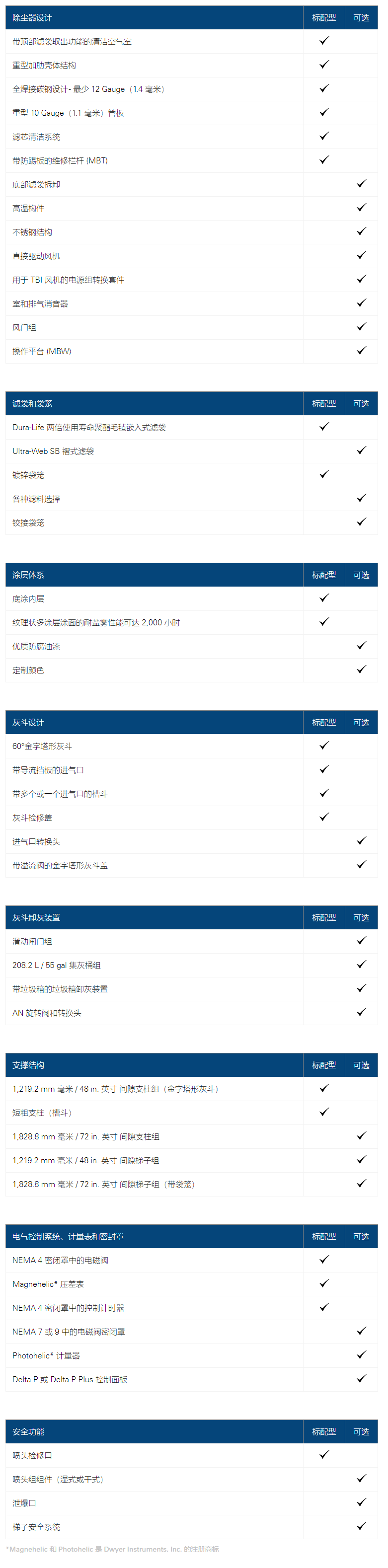Click the checkmark beside 镀锌袋笼
Image resolution: width=388 pixels, height=1568 pixels.
point(324,474)
